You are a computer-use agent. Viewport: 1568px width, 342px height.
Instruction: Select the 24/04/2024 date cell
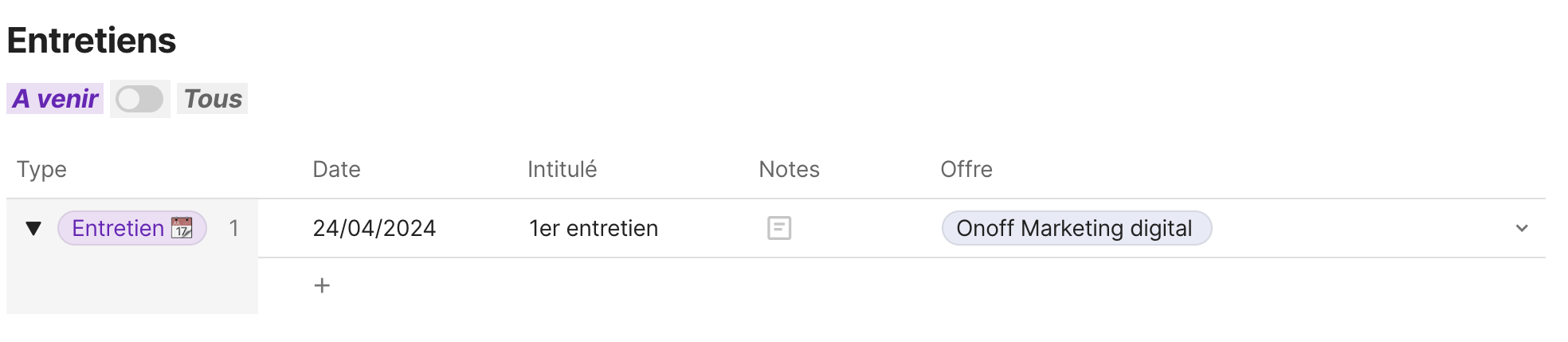point(374,229)
